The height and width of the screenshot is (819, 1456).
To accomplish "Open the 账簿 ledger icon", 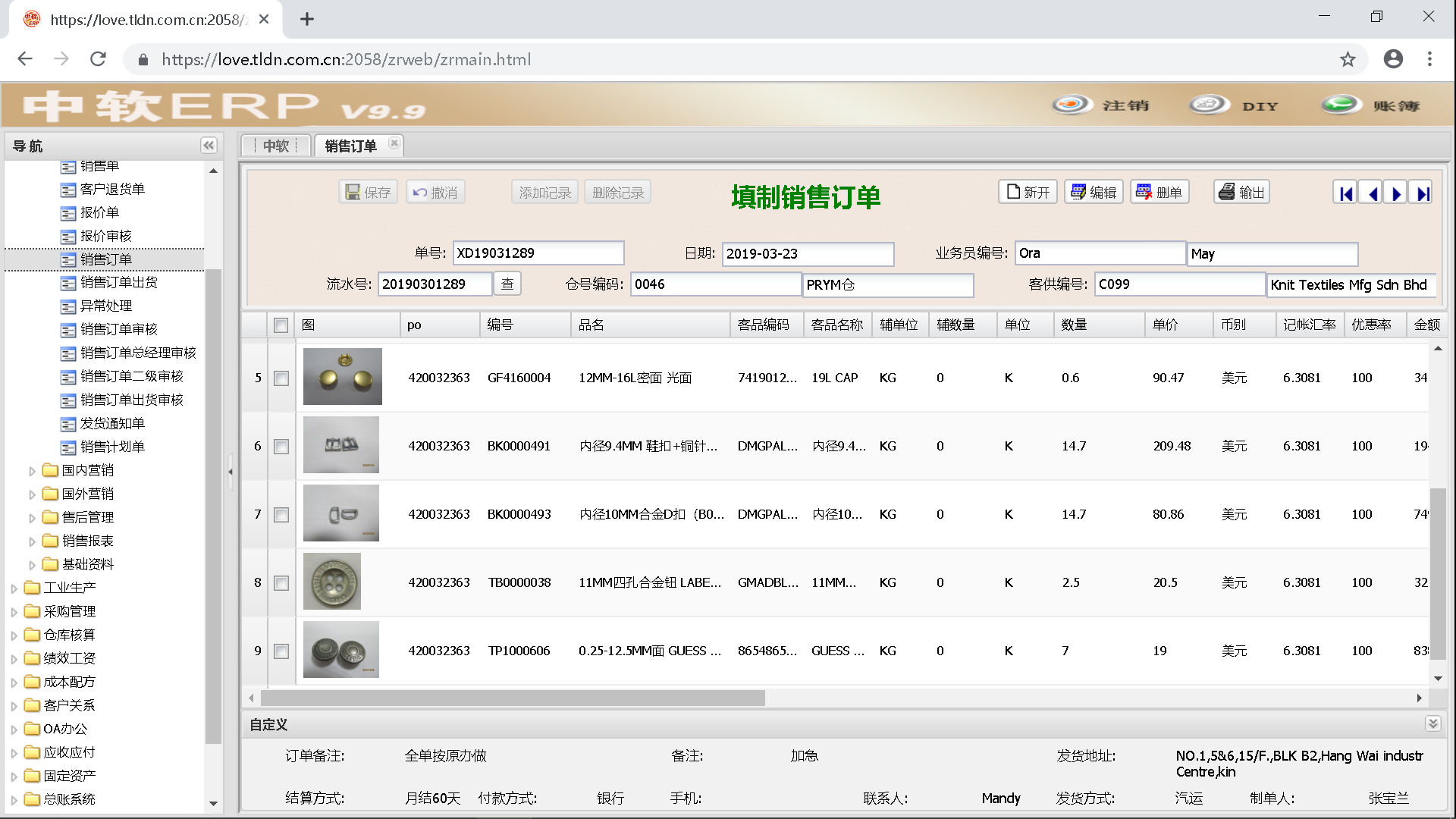I will [1341, 105].
